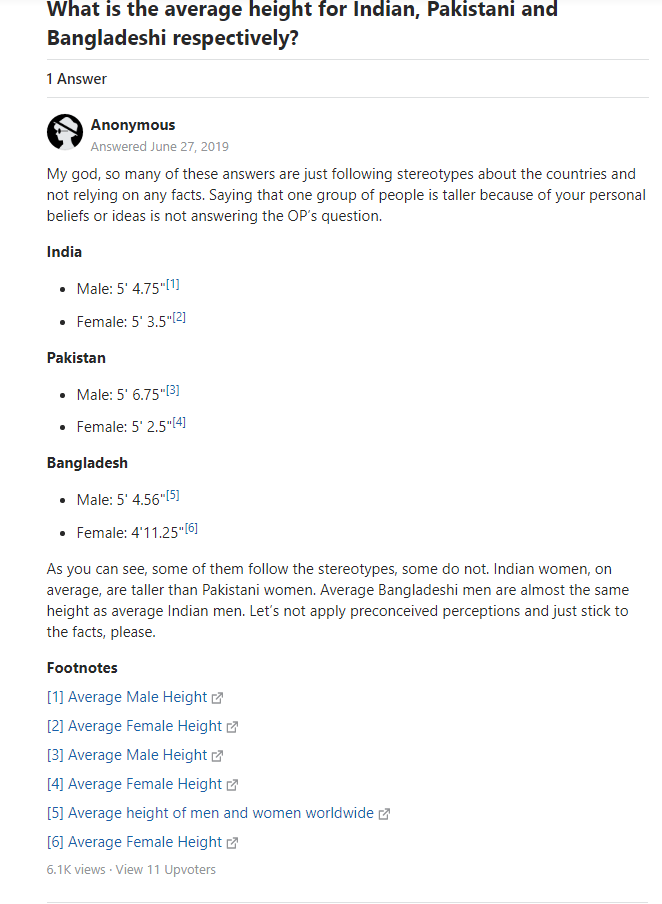Image resolution: width=662 pixels, height=904 pixels.
Task: Open superscript citation [2] after India female height
Action: pyautogui.click(x=179, y=319)
